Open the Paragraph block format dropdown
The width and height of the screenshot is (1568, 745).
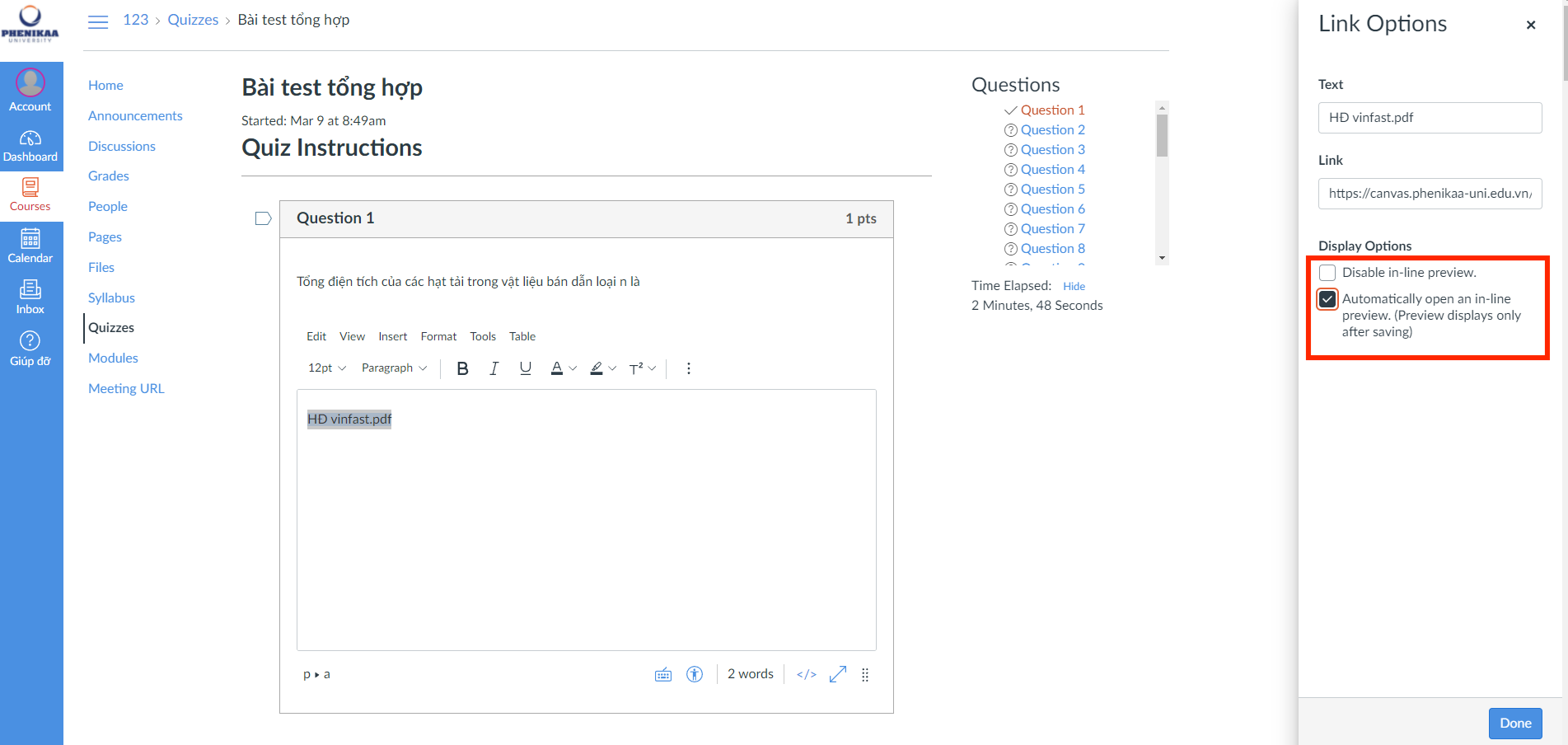pos(394,368)
